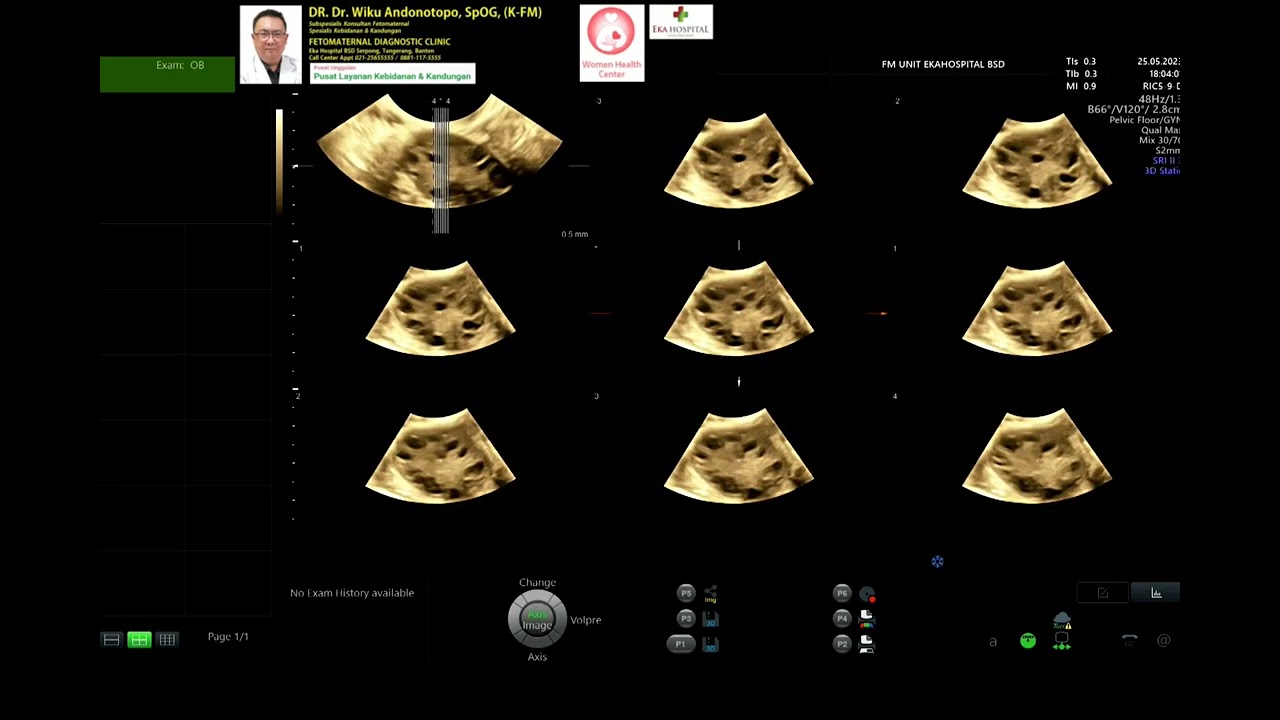The image size is (1280, 720).
Task: Click the Women Health Center logo
Action: point(612,43)
